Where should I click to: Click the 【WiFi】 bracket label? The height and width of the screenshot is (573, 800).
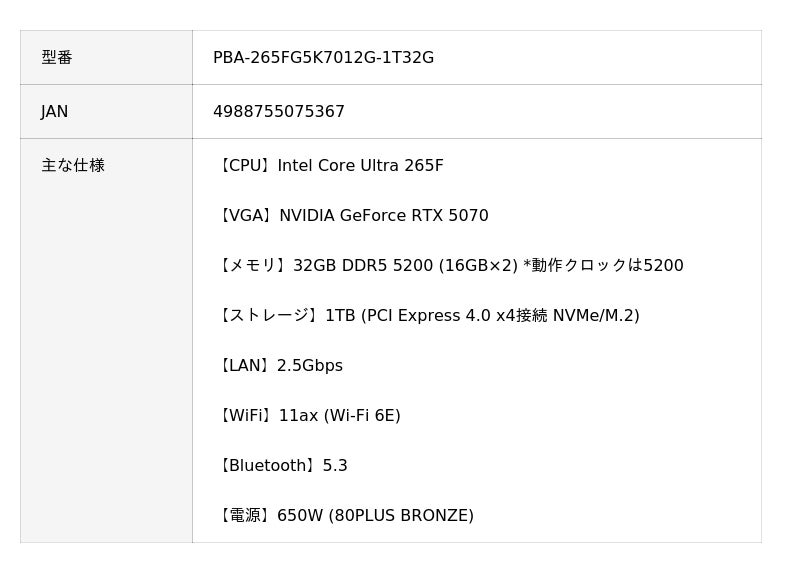click(x=245, y=416)
